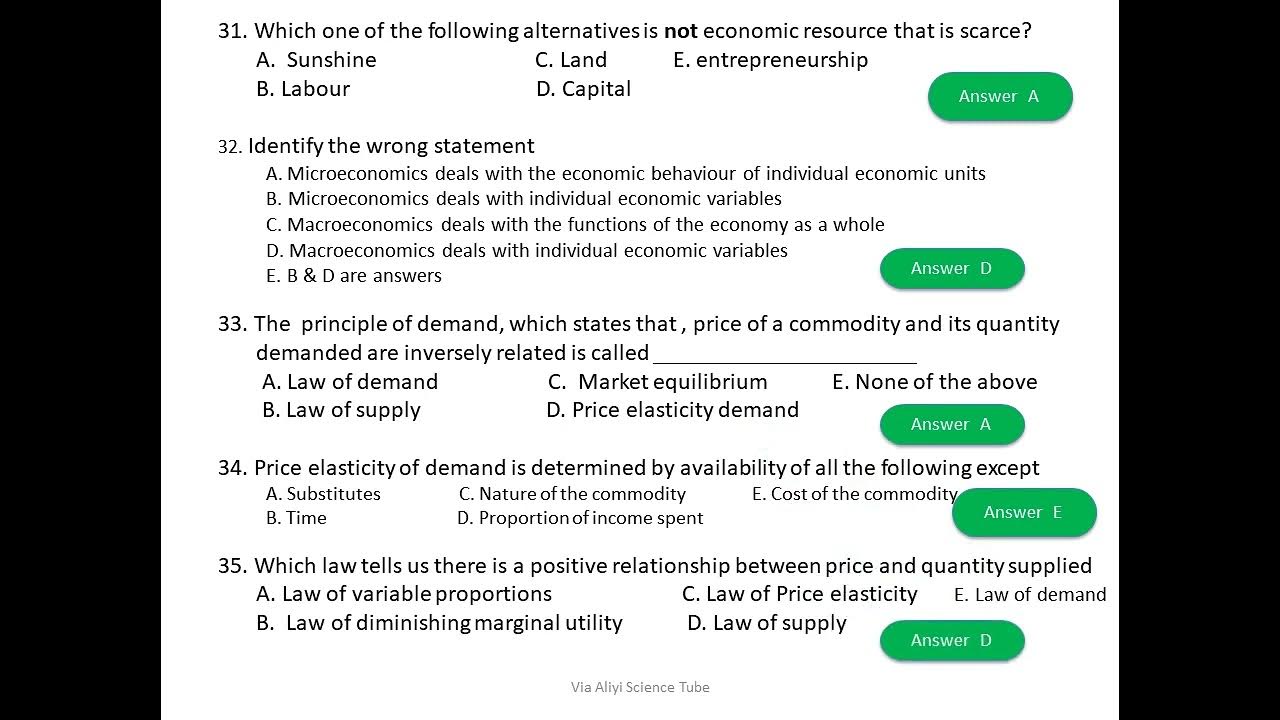This screenshot has width=1280, height=720.
Task: Click the green Answer E button
Action: coord(1023,512)
